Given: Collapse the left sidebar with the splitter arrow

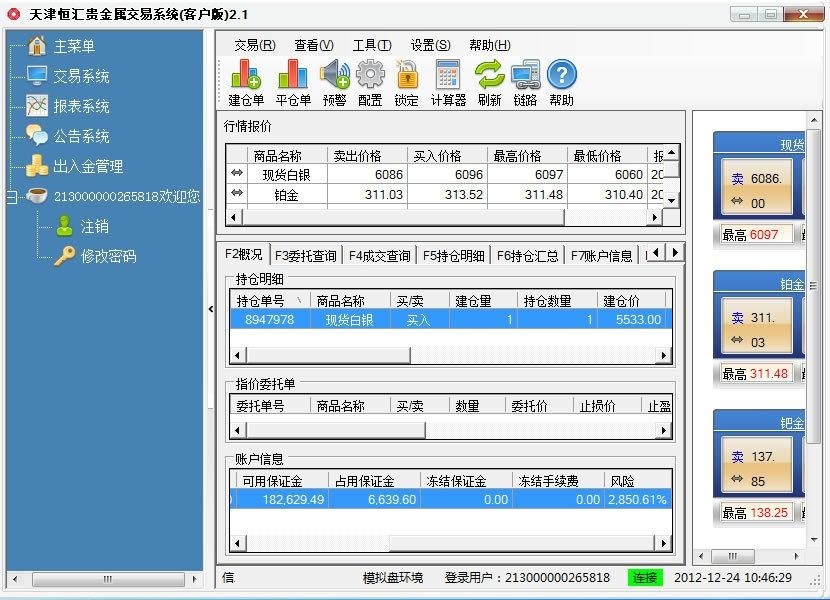Looking at the screenshot, I should 210,309.
